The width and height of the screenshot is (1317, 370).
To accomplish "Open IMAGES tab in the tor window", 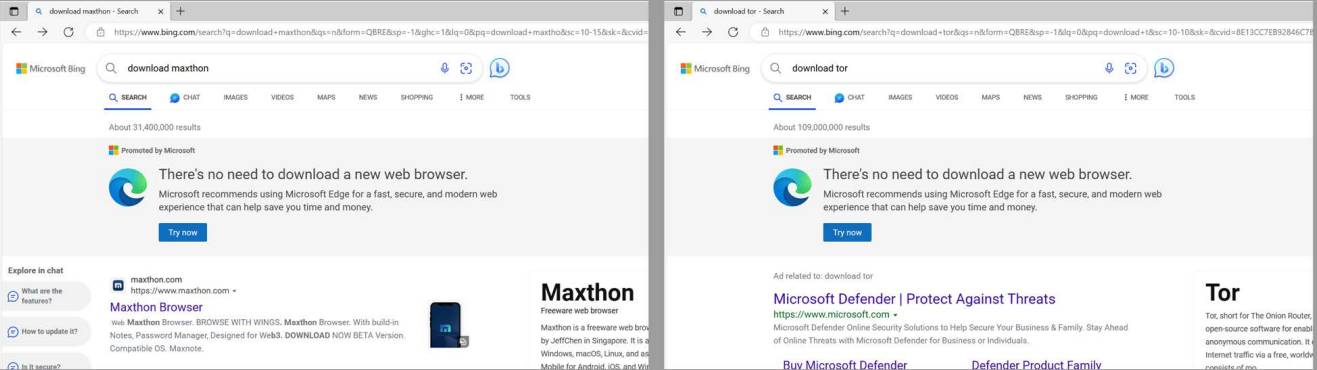I will tap(900, 98).
